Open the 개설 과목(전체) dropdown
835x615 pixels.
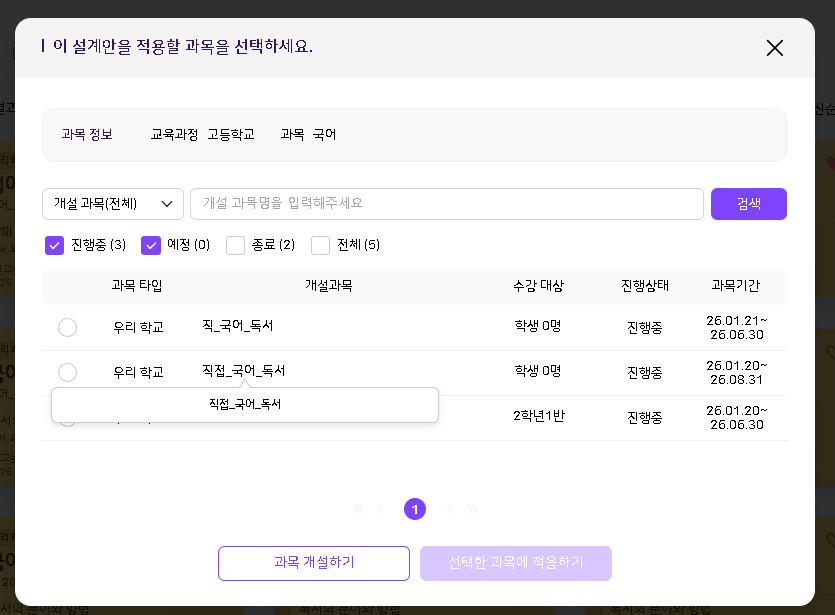click(x=113, y=204)
